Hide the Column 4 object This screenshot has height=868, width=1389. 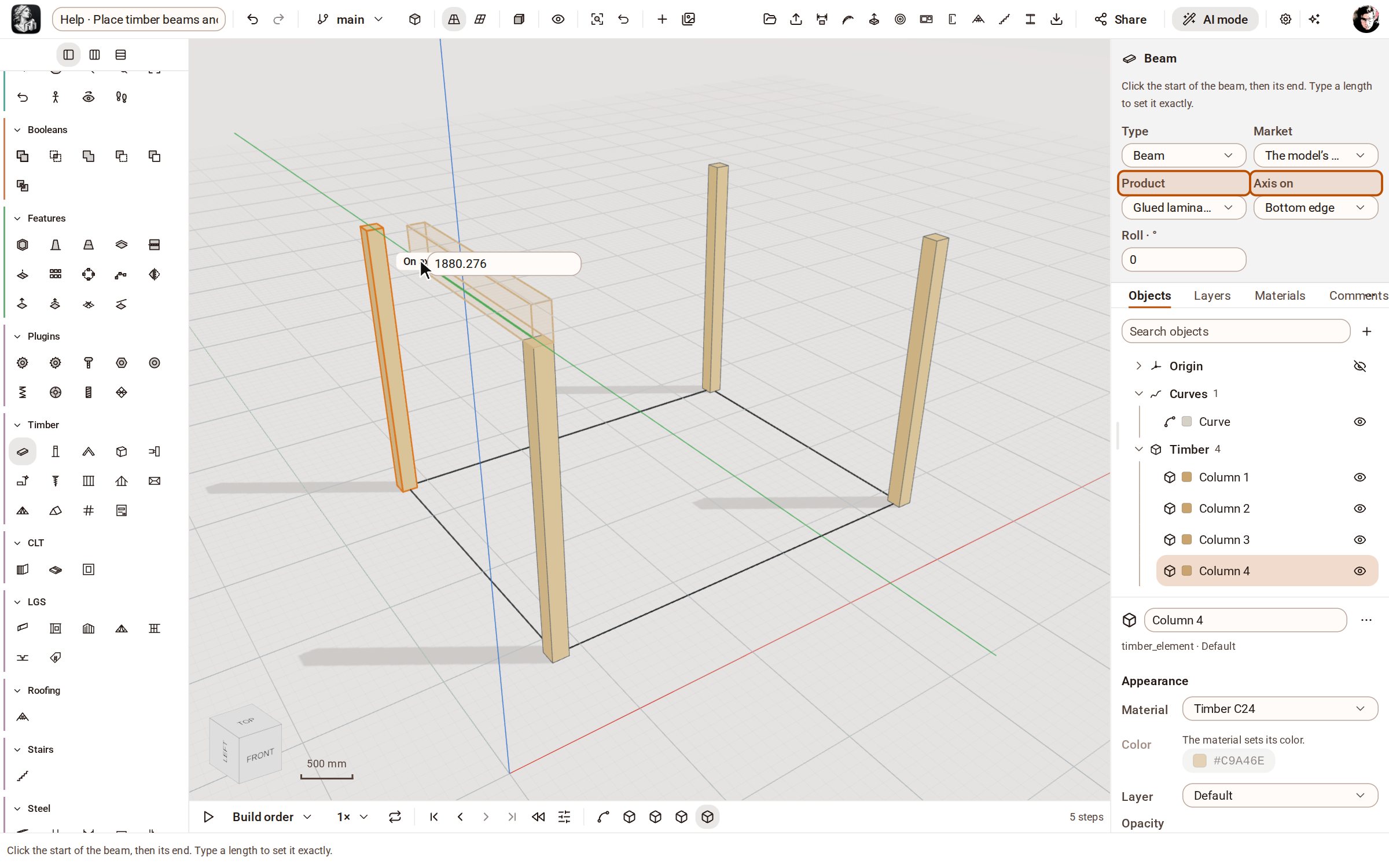(1360, 571)
